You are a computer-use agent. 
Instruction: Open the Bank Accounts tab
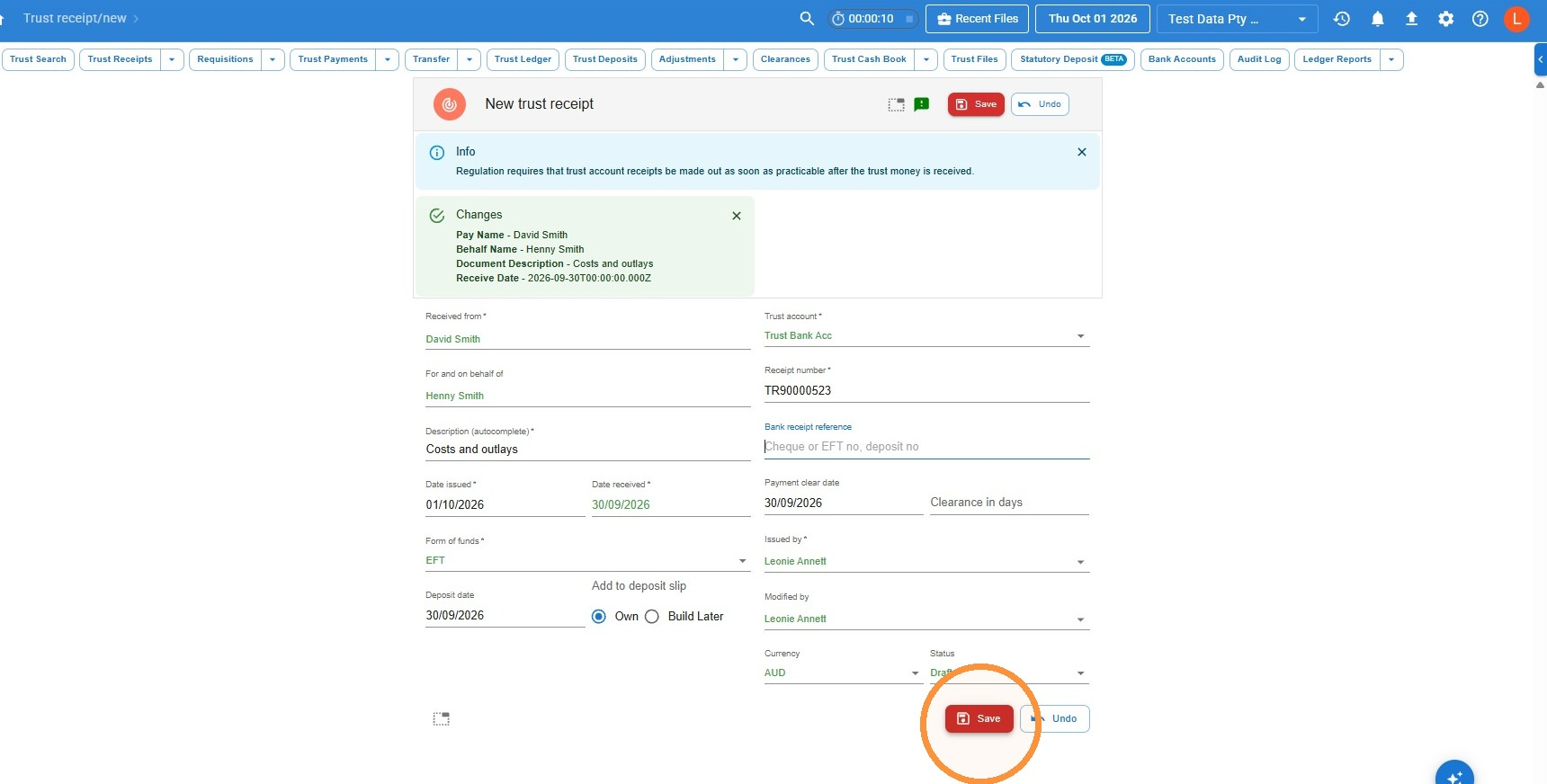(1182, 59)
